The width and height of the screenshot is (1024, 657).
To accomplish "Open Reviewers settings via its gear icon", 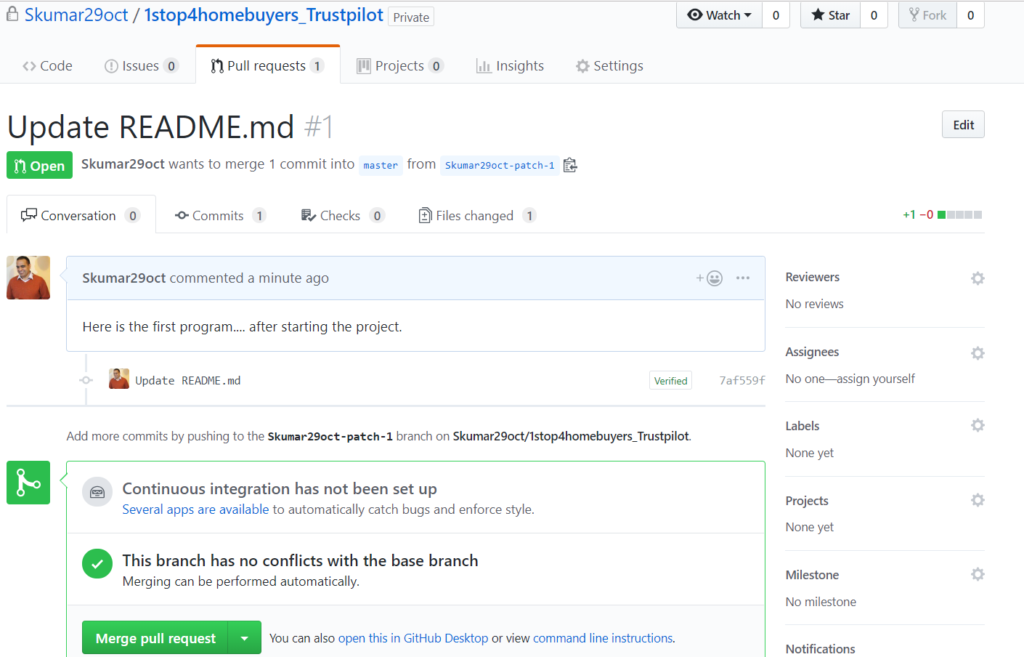I will coord(977,278).
